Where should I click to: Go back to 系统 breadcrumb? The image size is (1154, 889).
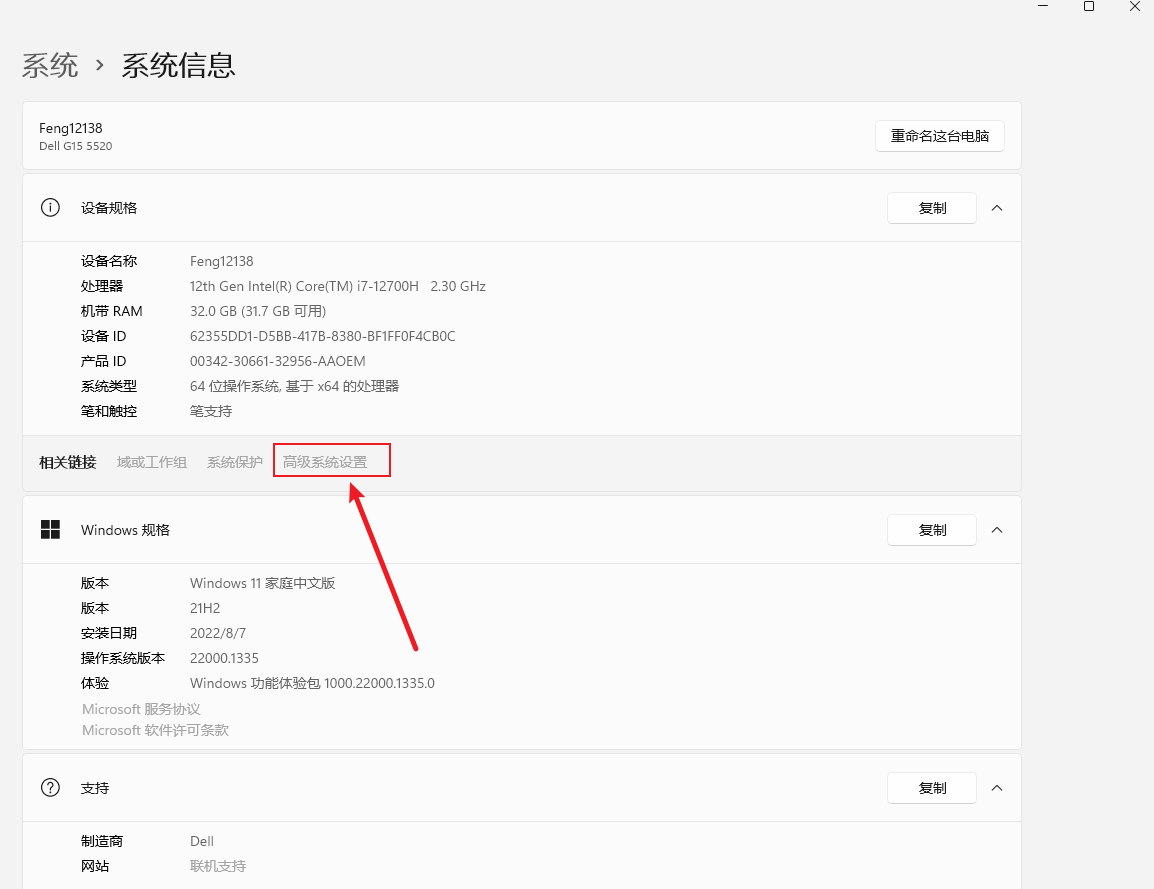[x=50, y=65]
